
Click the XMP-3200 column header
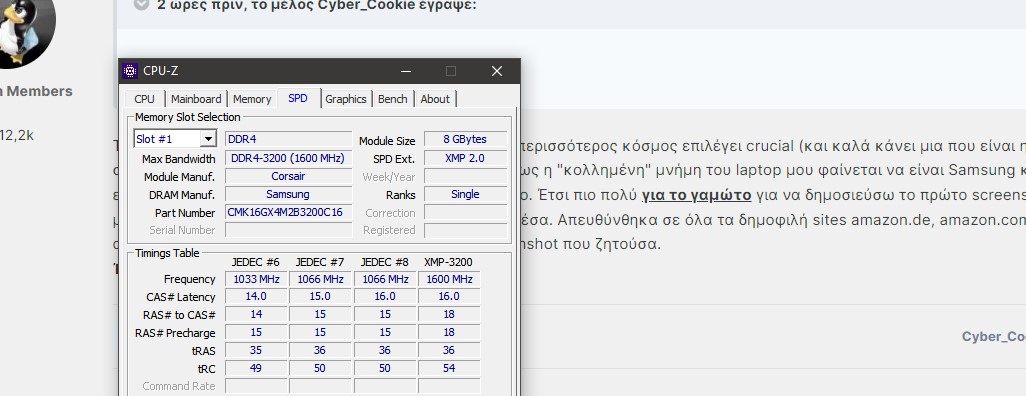coord(448,262)
